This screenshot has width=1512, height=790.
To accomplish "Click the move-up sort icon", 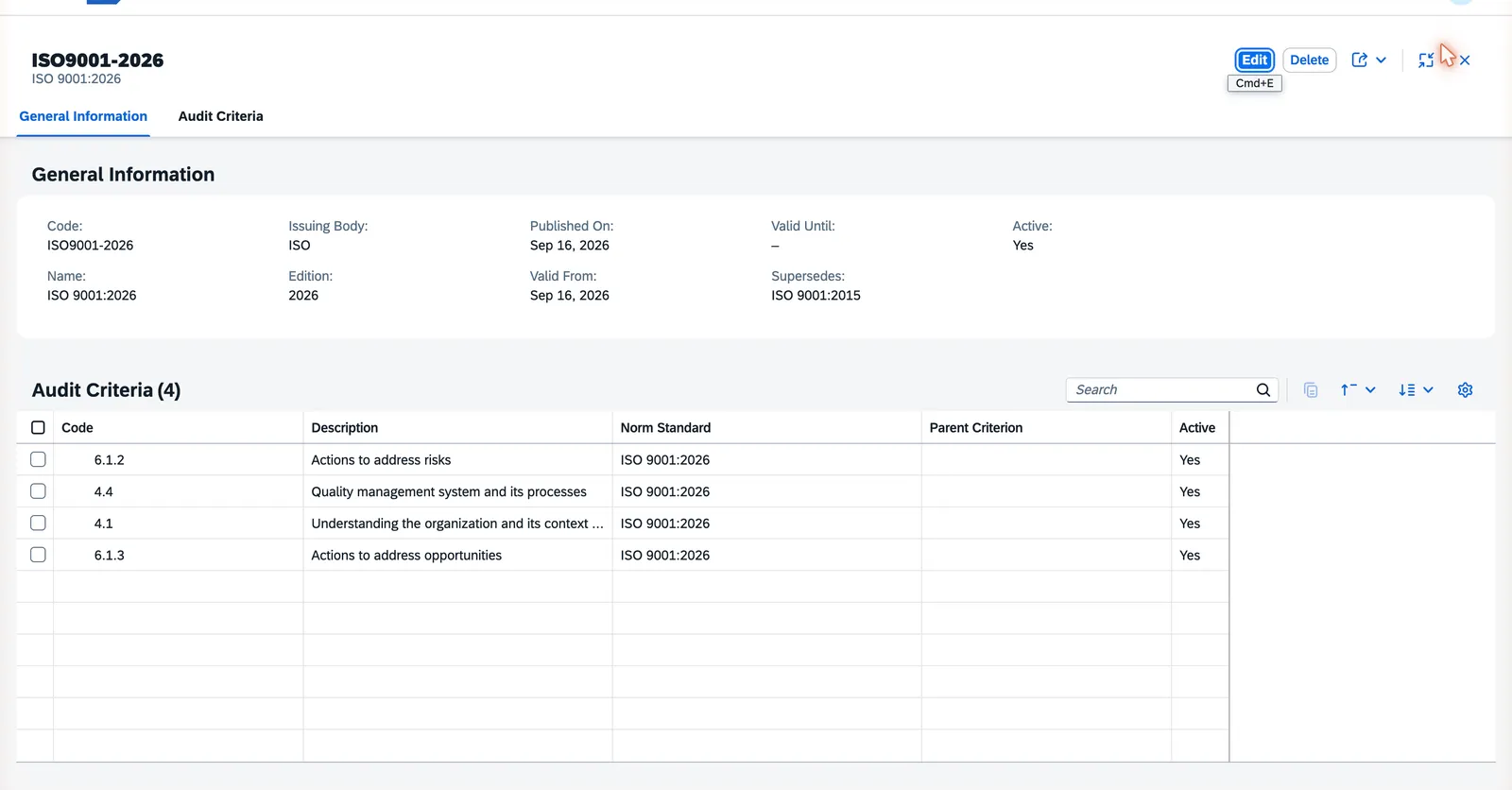I will [x=1349, y=389].
